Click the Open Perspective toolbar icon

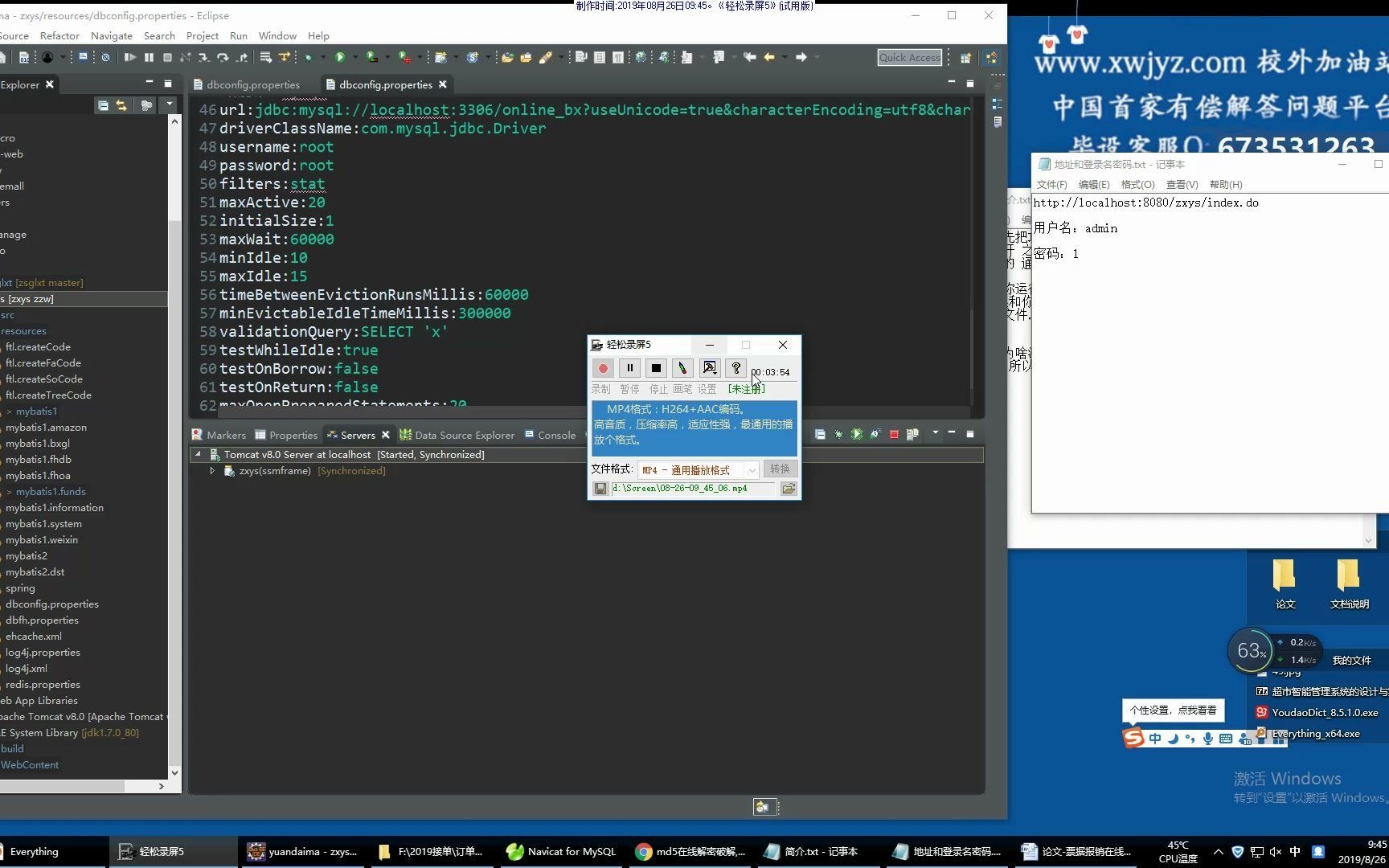tap(965, 57)
